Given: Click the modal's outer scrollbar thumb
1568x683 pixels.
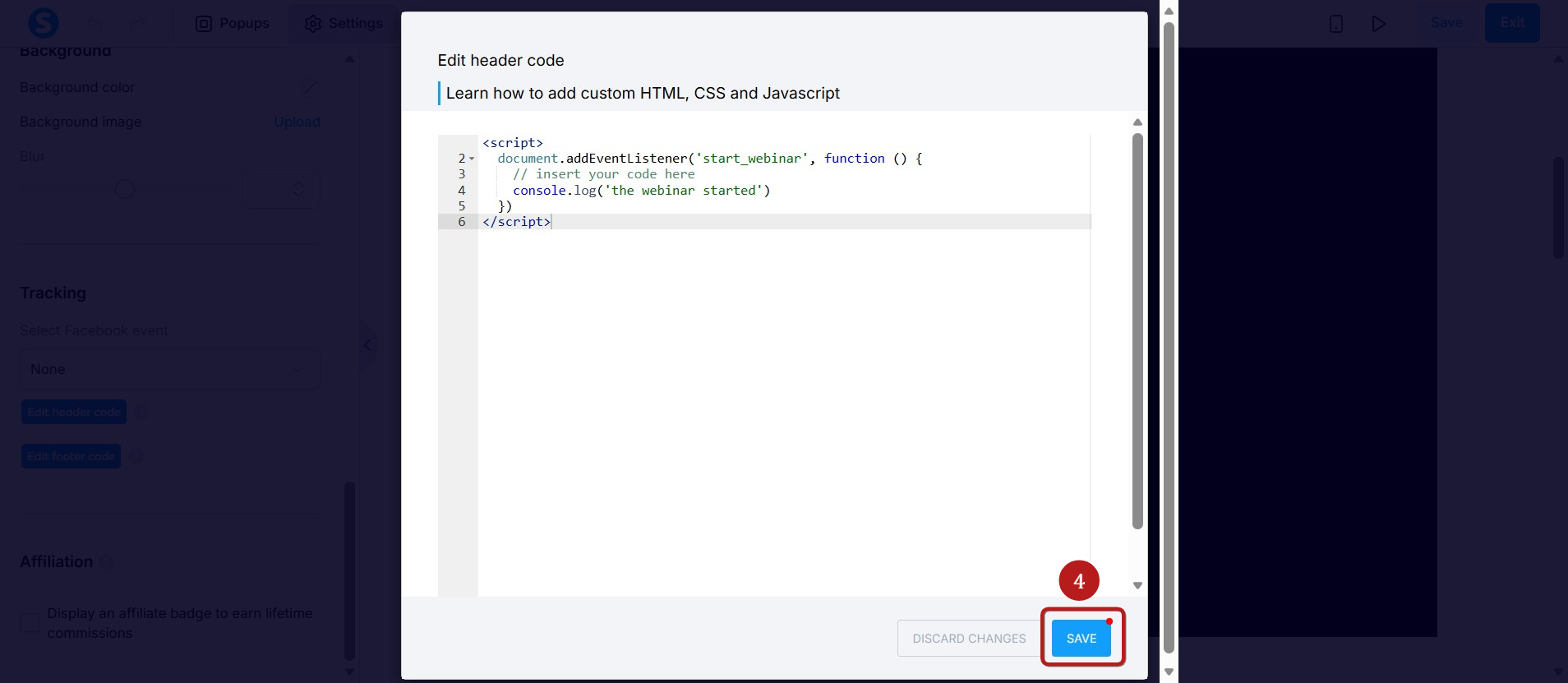Looking at the screenshot, I should tap(1169, 337).
